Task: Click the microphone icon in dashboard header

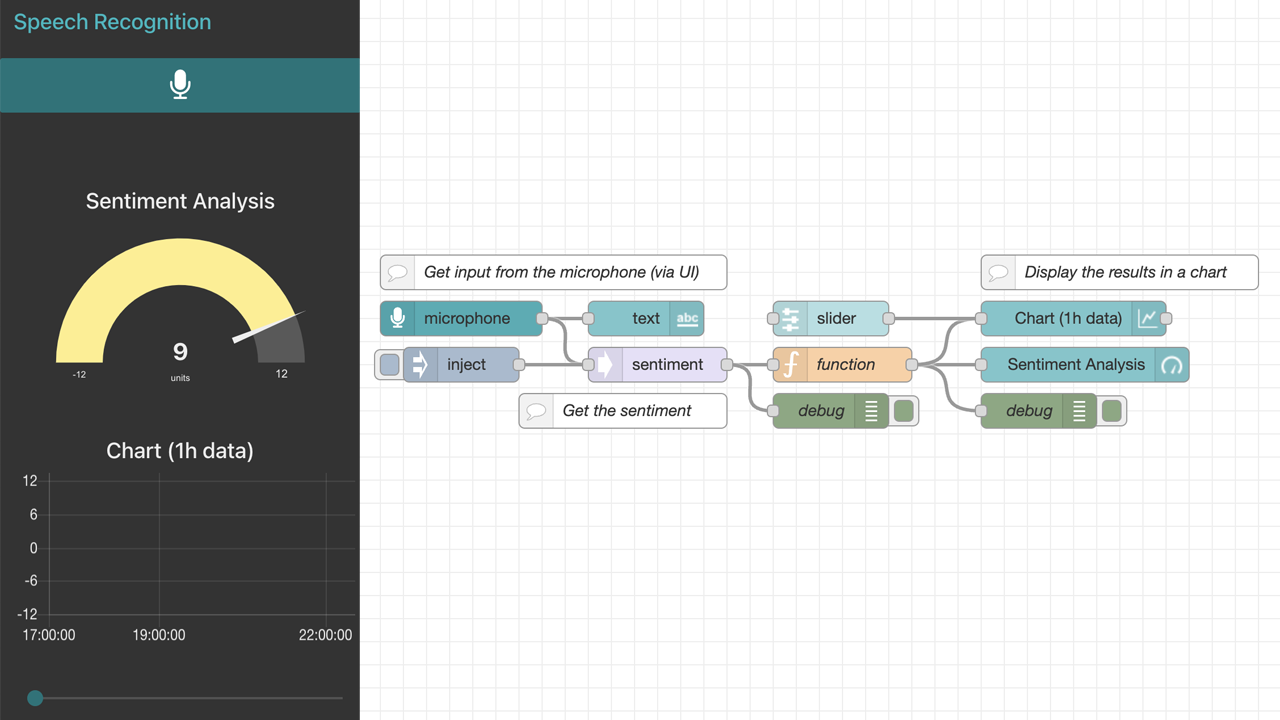Action: coord(180,85)
